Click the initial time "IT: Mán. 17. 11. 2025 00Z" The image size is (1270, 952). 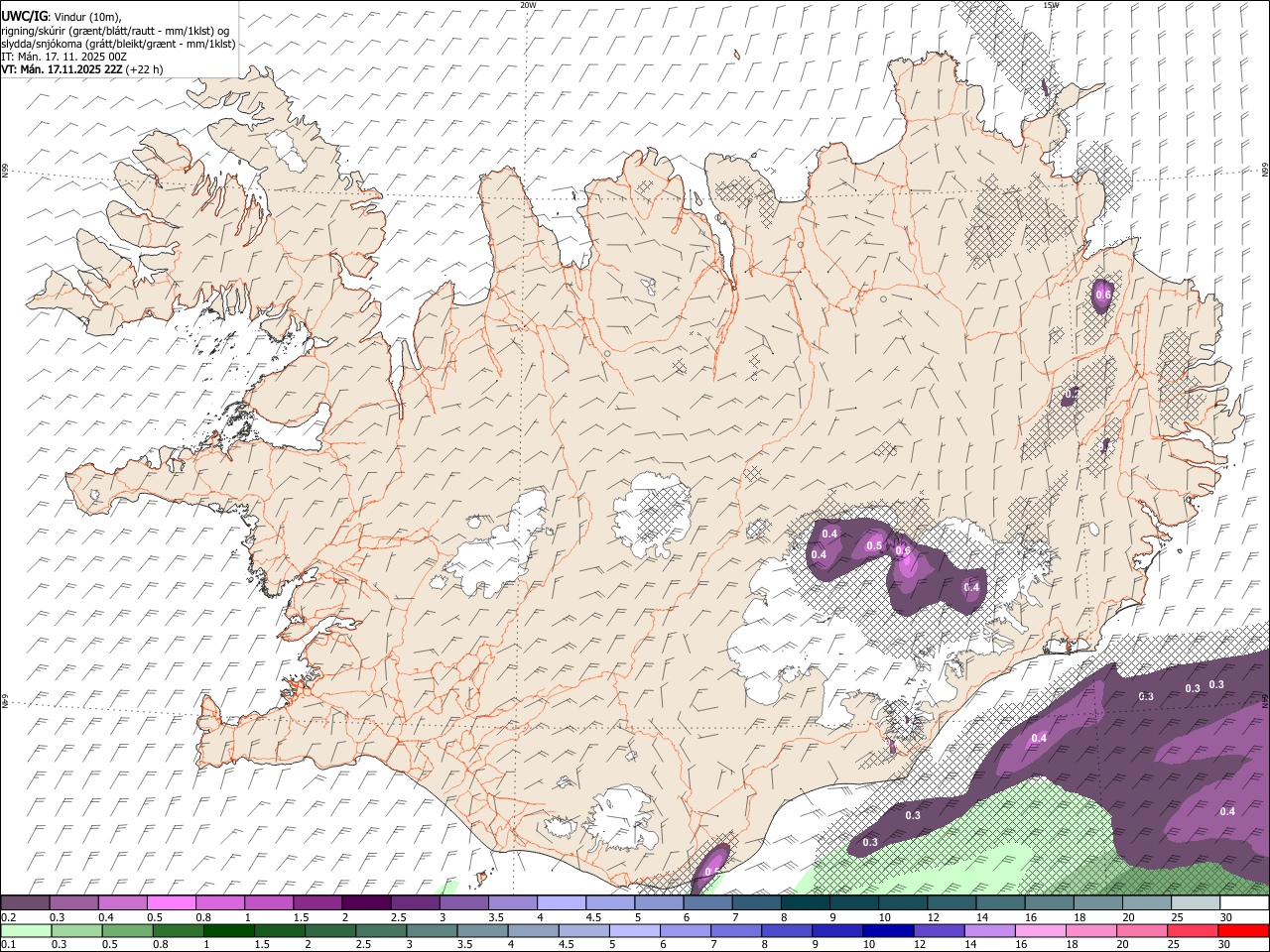[64, 57]
